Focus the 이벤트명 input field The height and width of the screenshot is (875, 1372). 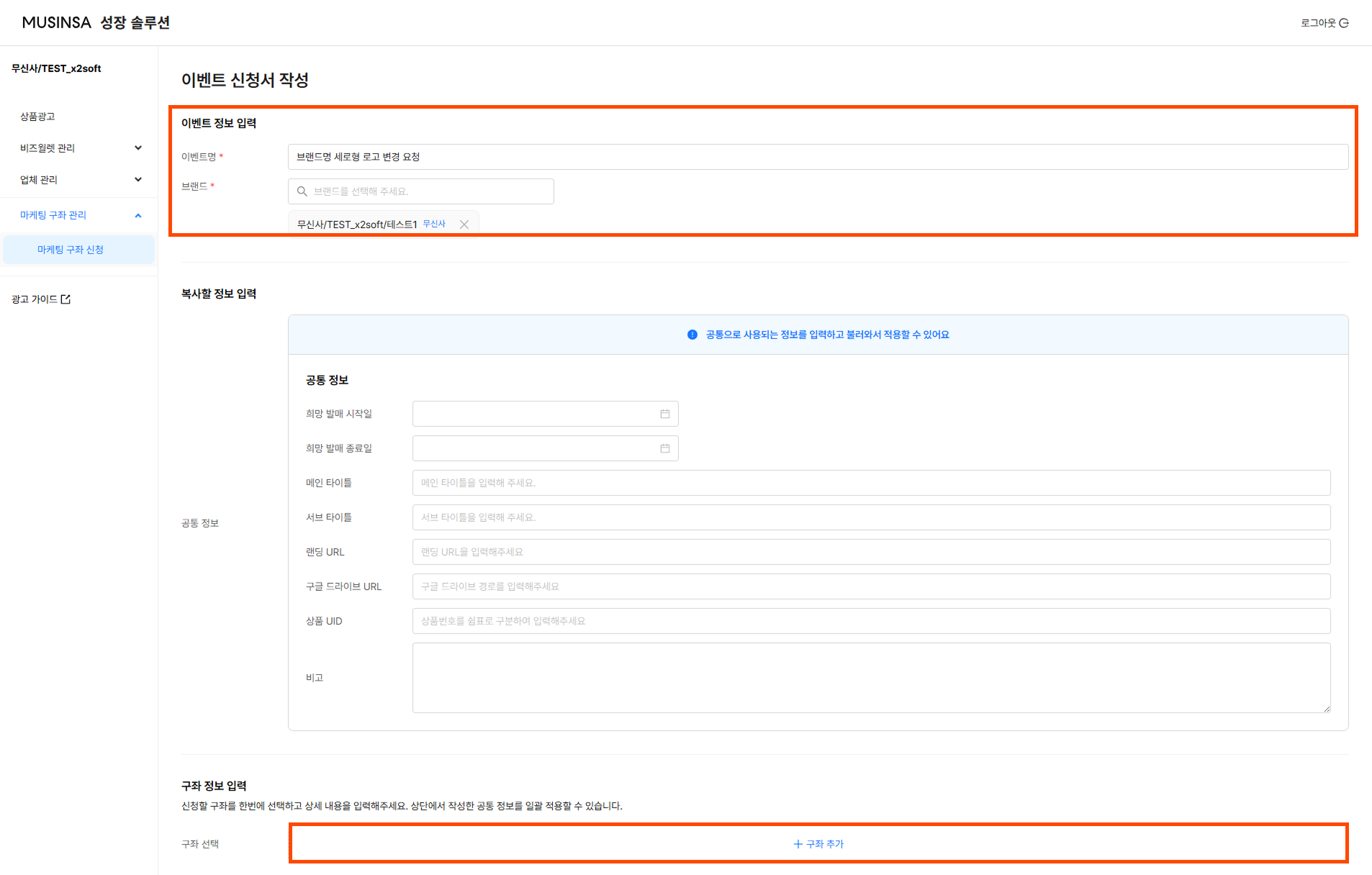pyautogui.click(x=817, y=157)
